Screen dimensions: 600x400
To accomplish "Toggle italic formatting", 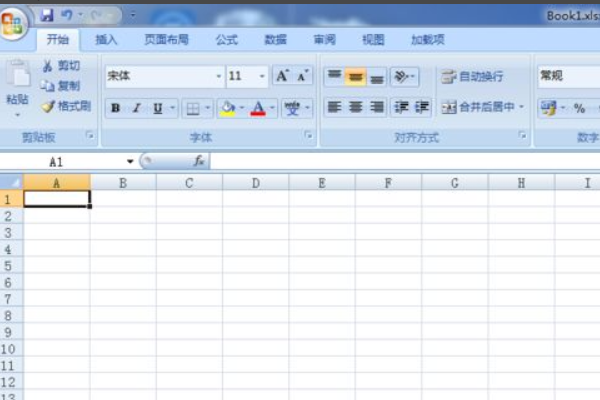I will [136, 108].
